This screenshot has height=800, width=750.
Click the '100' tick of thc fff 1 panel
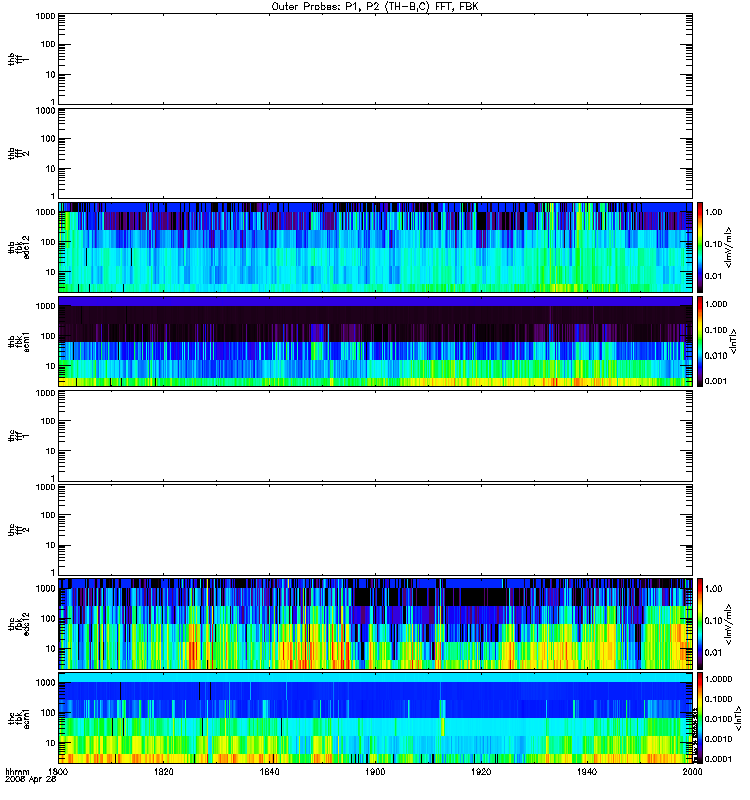(48, 421)
